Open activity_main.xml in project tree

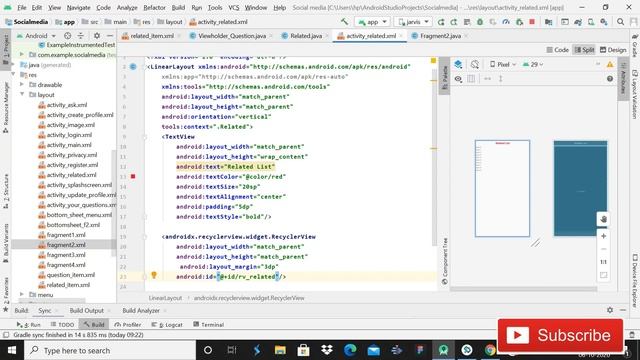pos(69,145)
